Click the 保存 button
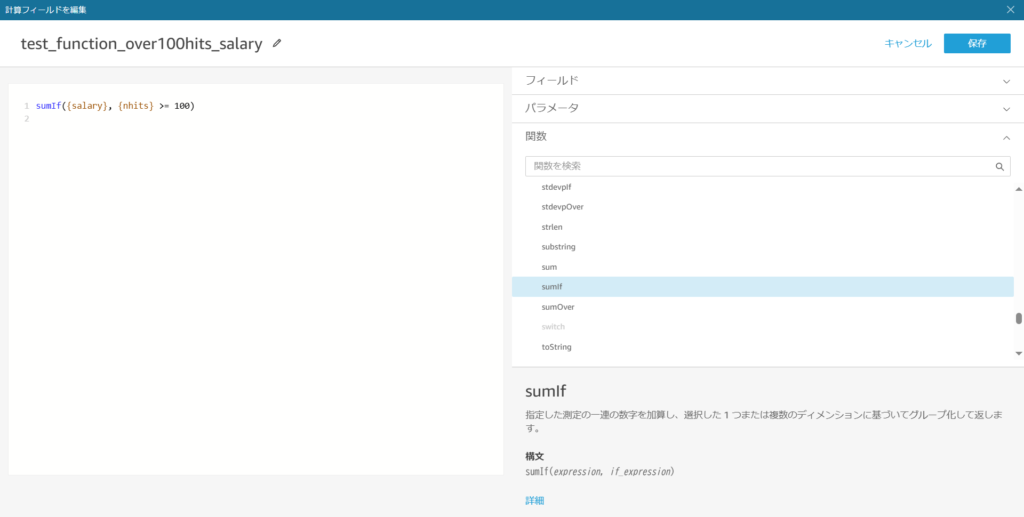This screenshot has height=517, width=1024. click(977, 44)
